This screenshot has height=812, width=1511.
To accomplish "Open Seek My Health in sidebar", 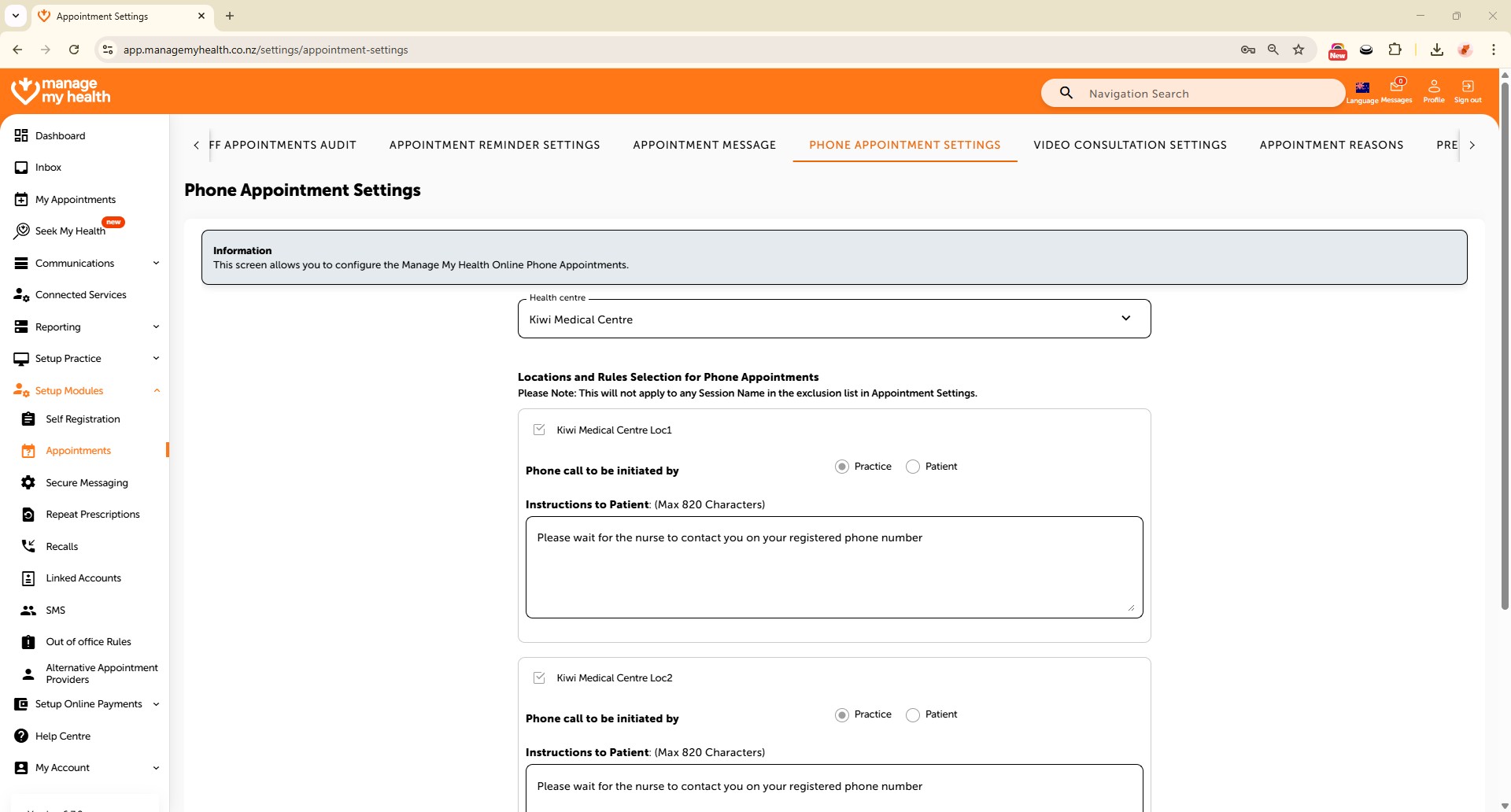I will [x=70, y=231].
